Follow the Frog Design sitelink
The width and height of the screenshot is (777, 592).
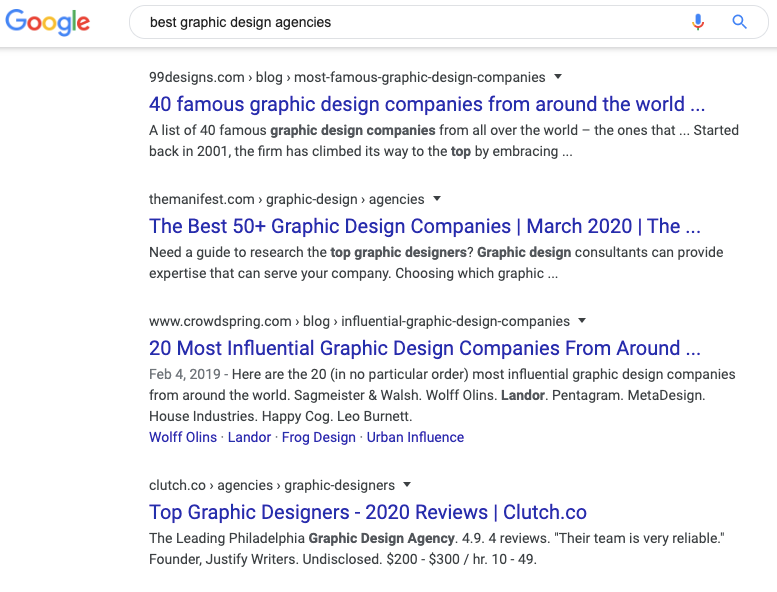point(319,437)
